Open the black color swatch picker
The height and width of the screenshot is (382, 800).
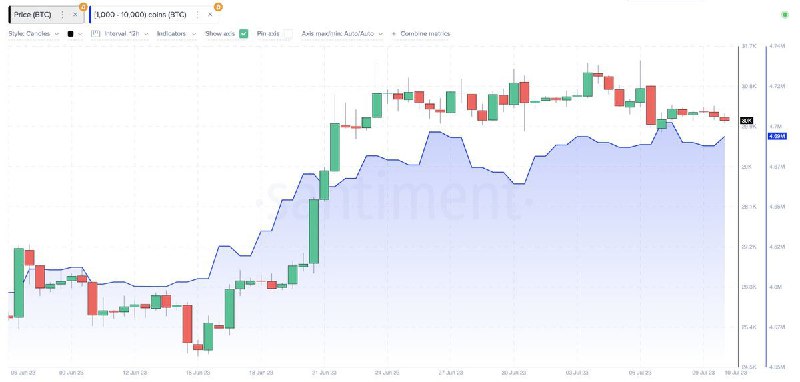point(74,34)
